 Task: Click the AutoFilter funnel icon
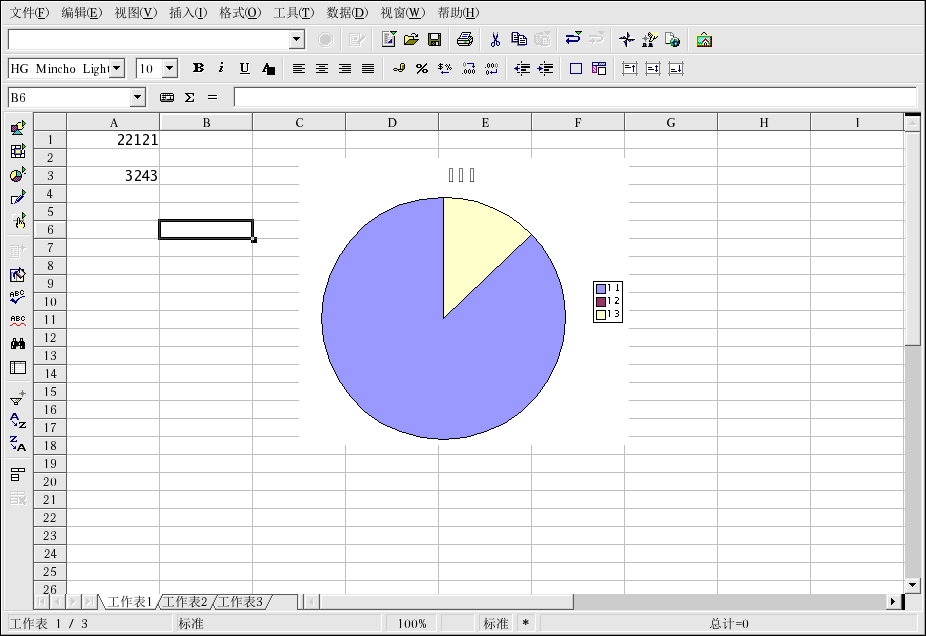coord(18,397)
